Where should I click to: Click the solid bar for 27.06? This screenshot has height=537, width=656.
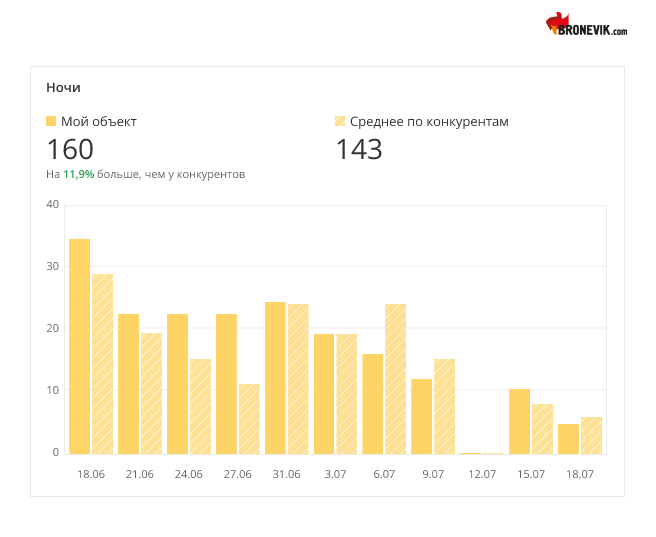pos(226,384)
